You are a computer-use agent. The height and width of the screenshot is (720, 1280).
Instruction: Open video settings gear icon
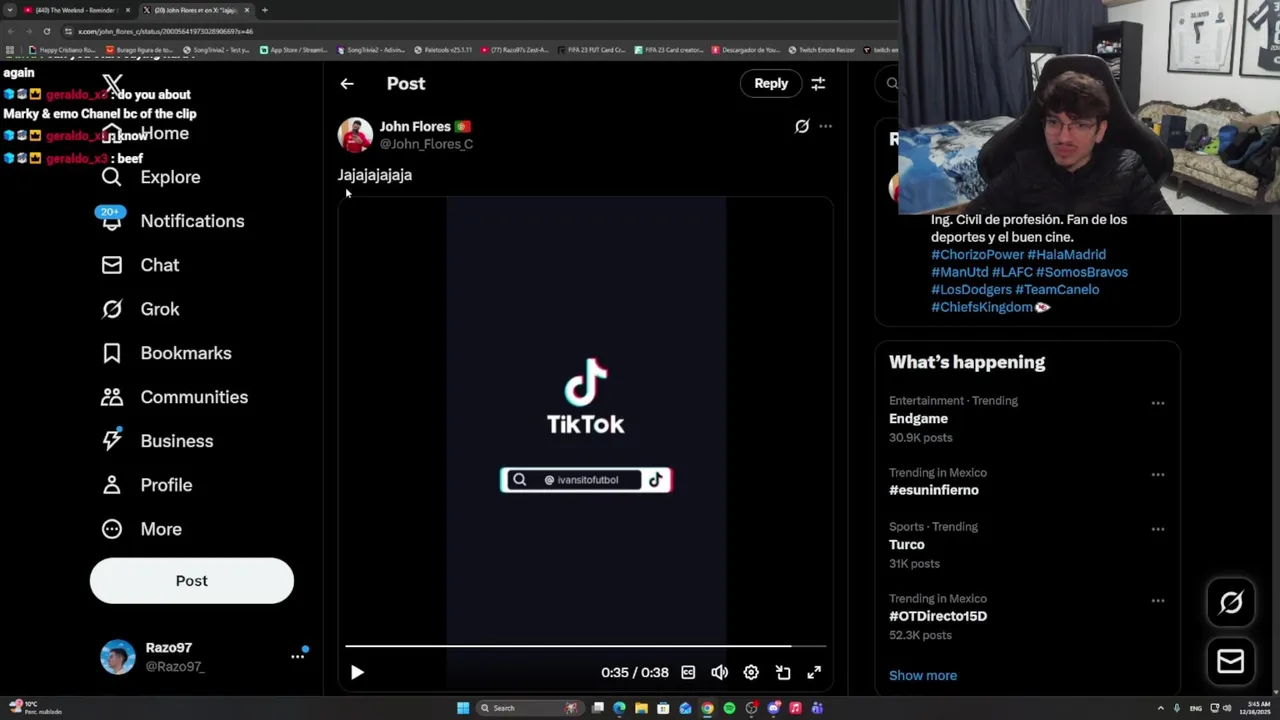[751, 673]
